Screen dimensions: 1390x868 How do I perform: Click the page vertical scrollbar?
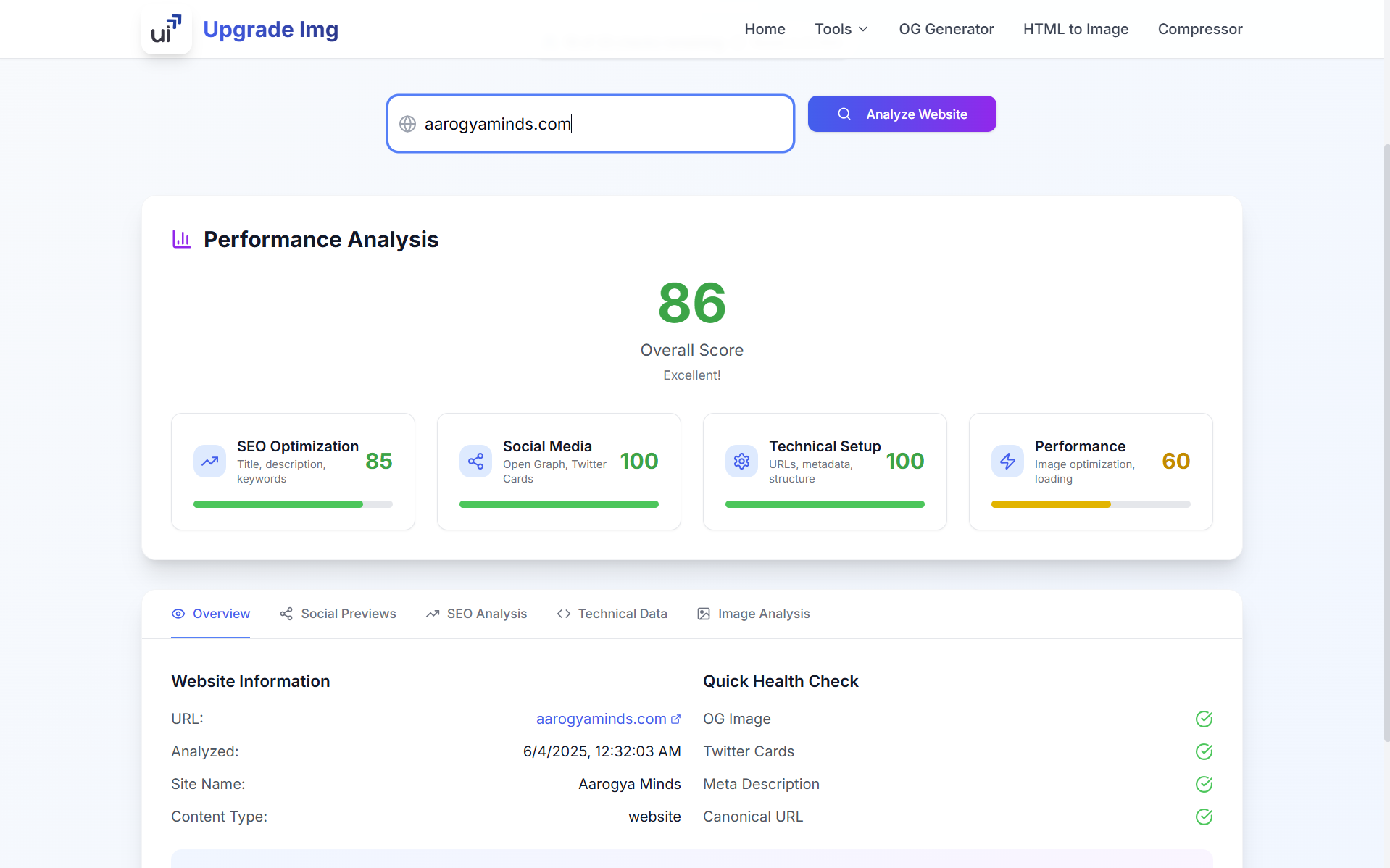[x=1386, y=442]
